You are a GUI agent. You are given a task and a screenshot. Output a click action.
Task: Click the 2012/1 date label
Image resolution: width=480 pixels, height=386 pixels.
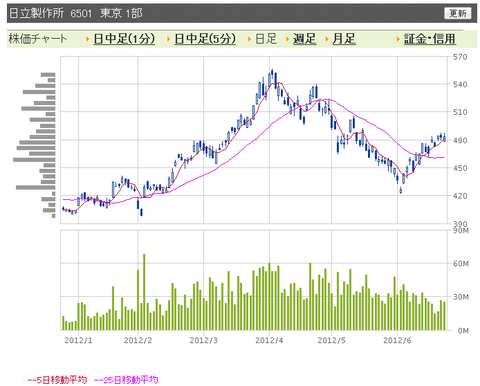78,340
